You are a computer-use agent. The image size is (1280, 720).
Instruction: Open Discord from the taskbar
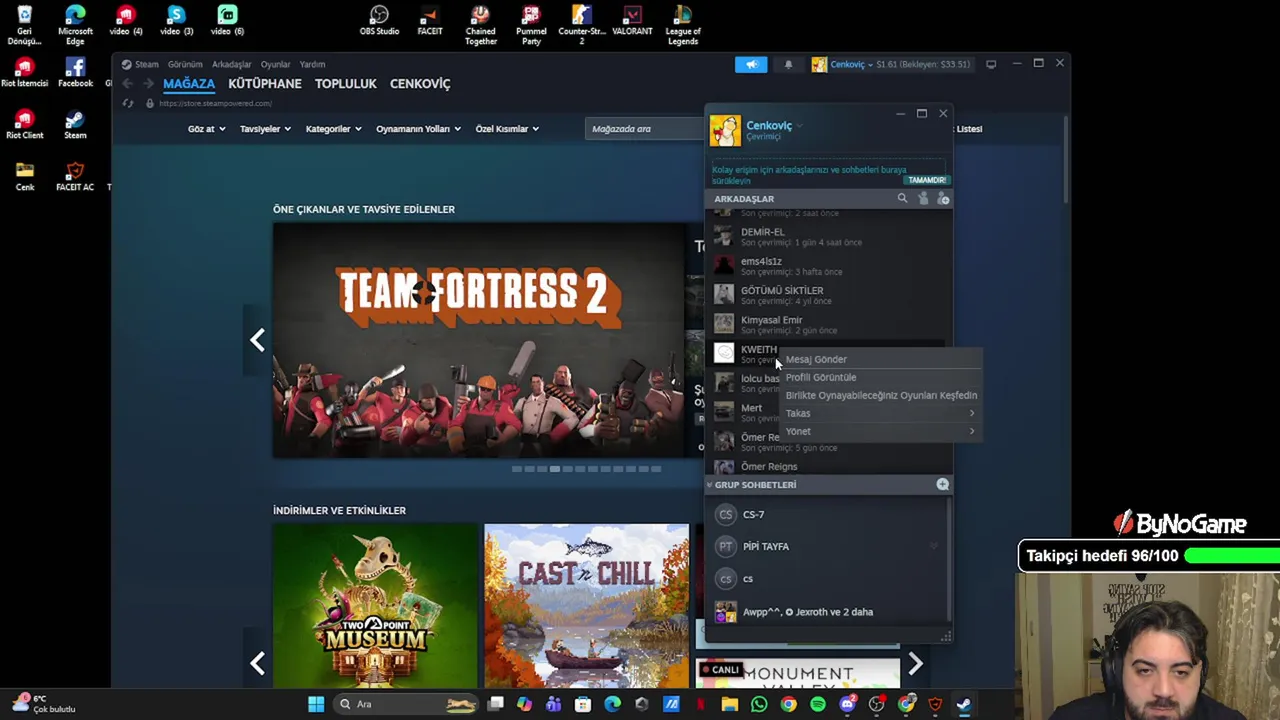tap(847, 704)
